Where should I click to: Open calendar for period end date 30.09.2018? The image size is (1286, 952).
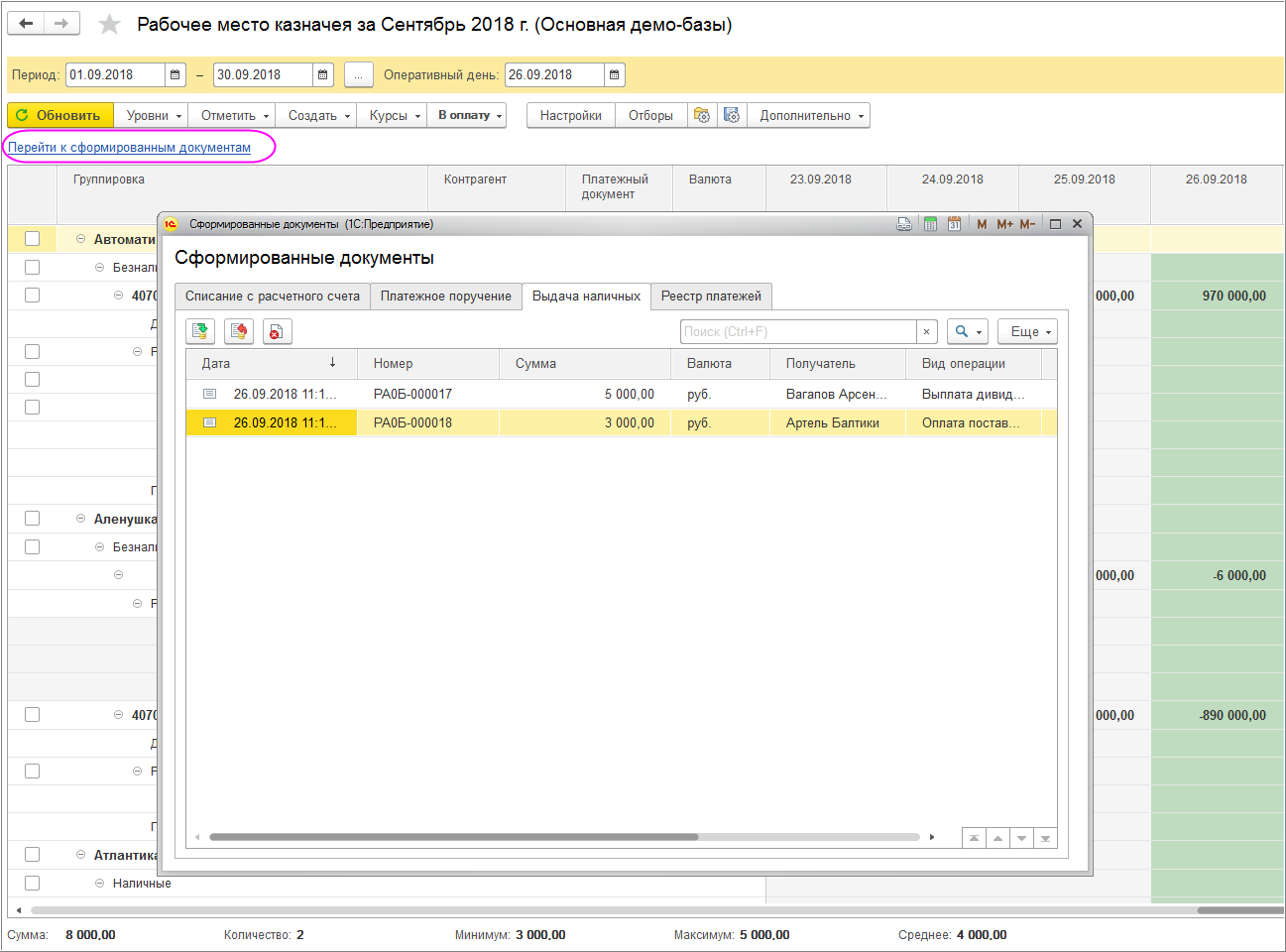(x=323, y=74)
